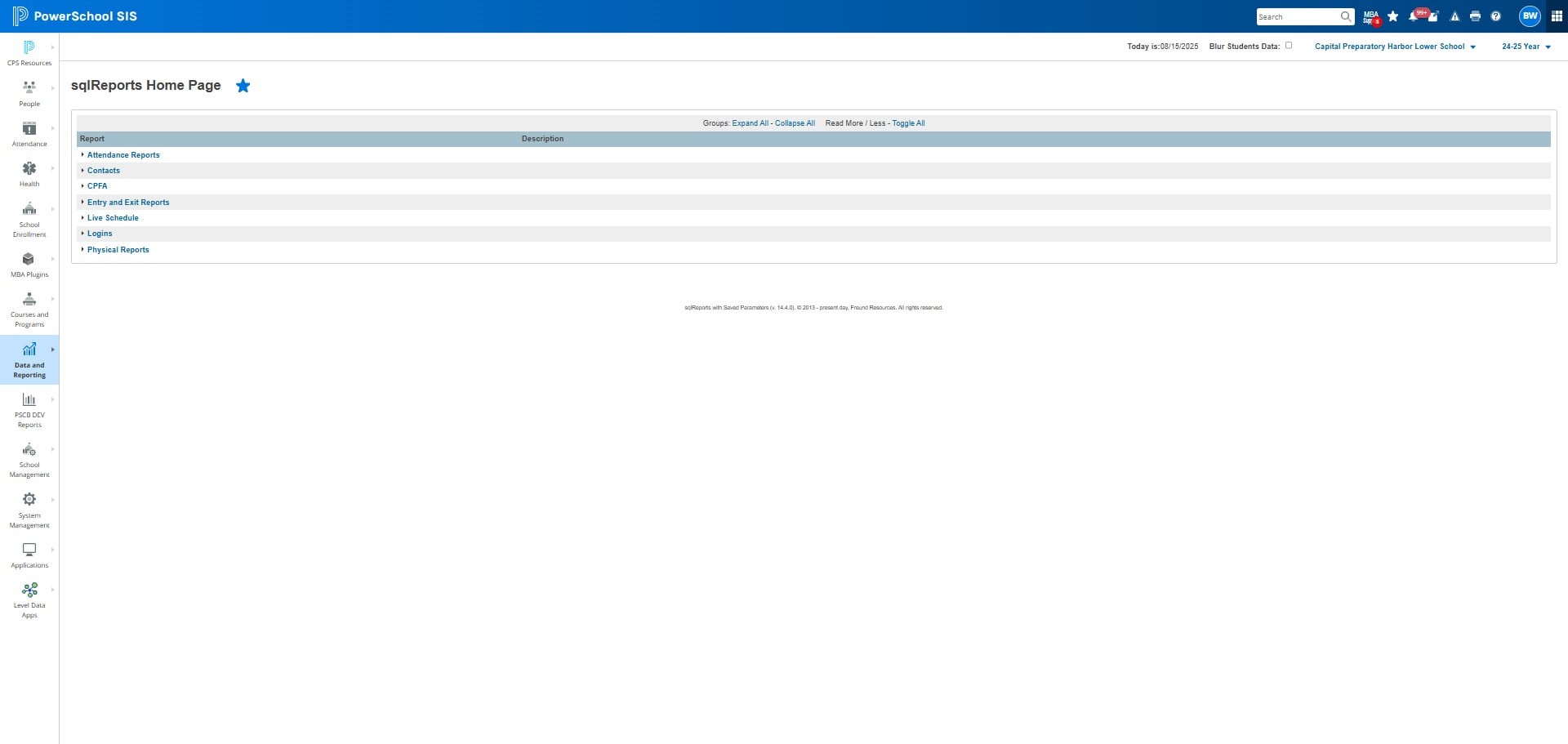This screenshot has width=1568, height=744.
Task: Enable the Blur Students Data checkbox
Action: tap(1289, 46)
